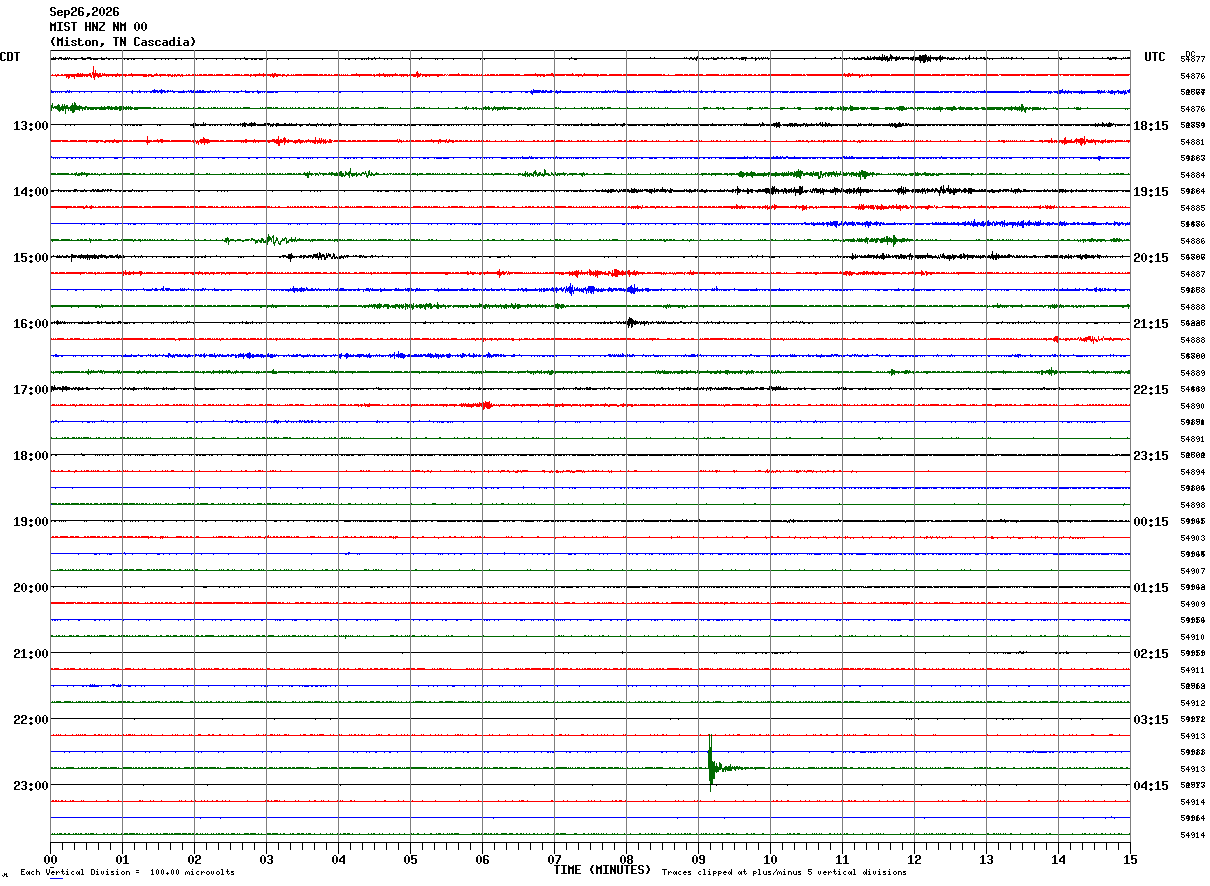The image size is (1210, 886).
Task: Select minute 06 on the bottom axis
Action: [482, 859]
